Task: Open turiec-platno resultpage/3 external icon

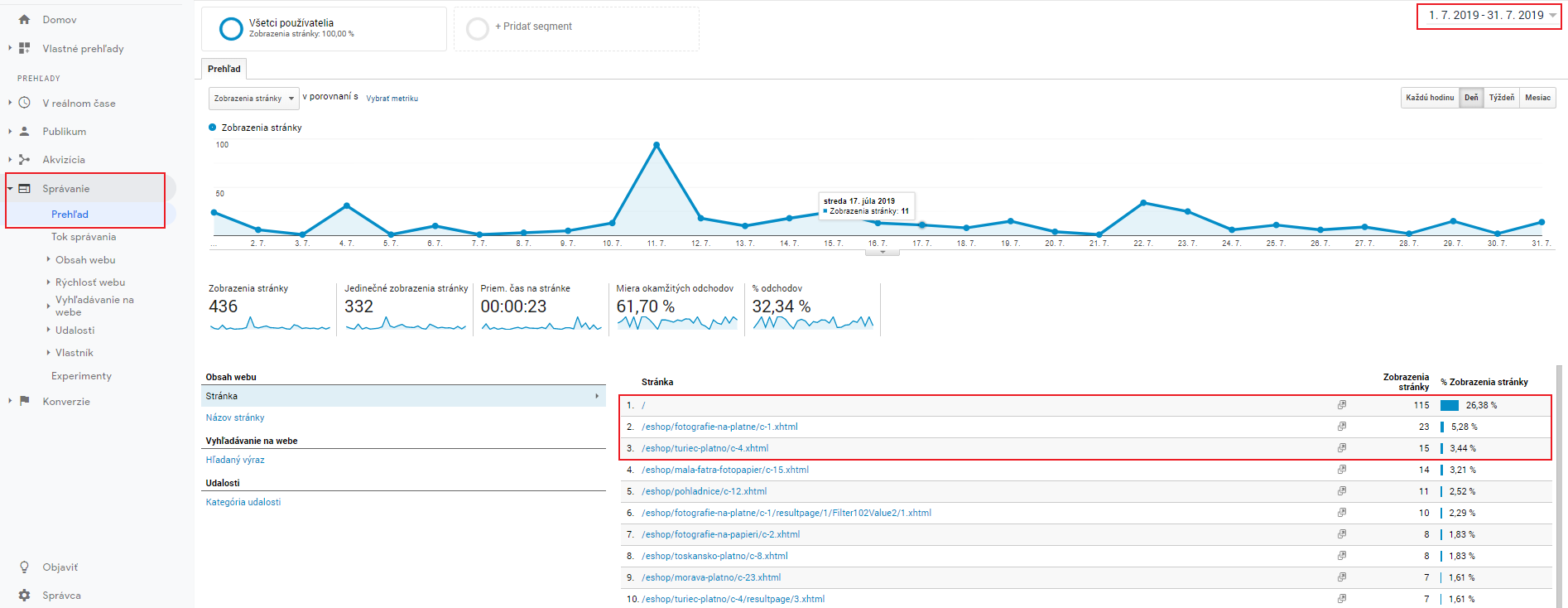Action: [1341, 599]
